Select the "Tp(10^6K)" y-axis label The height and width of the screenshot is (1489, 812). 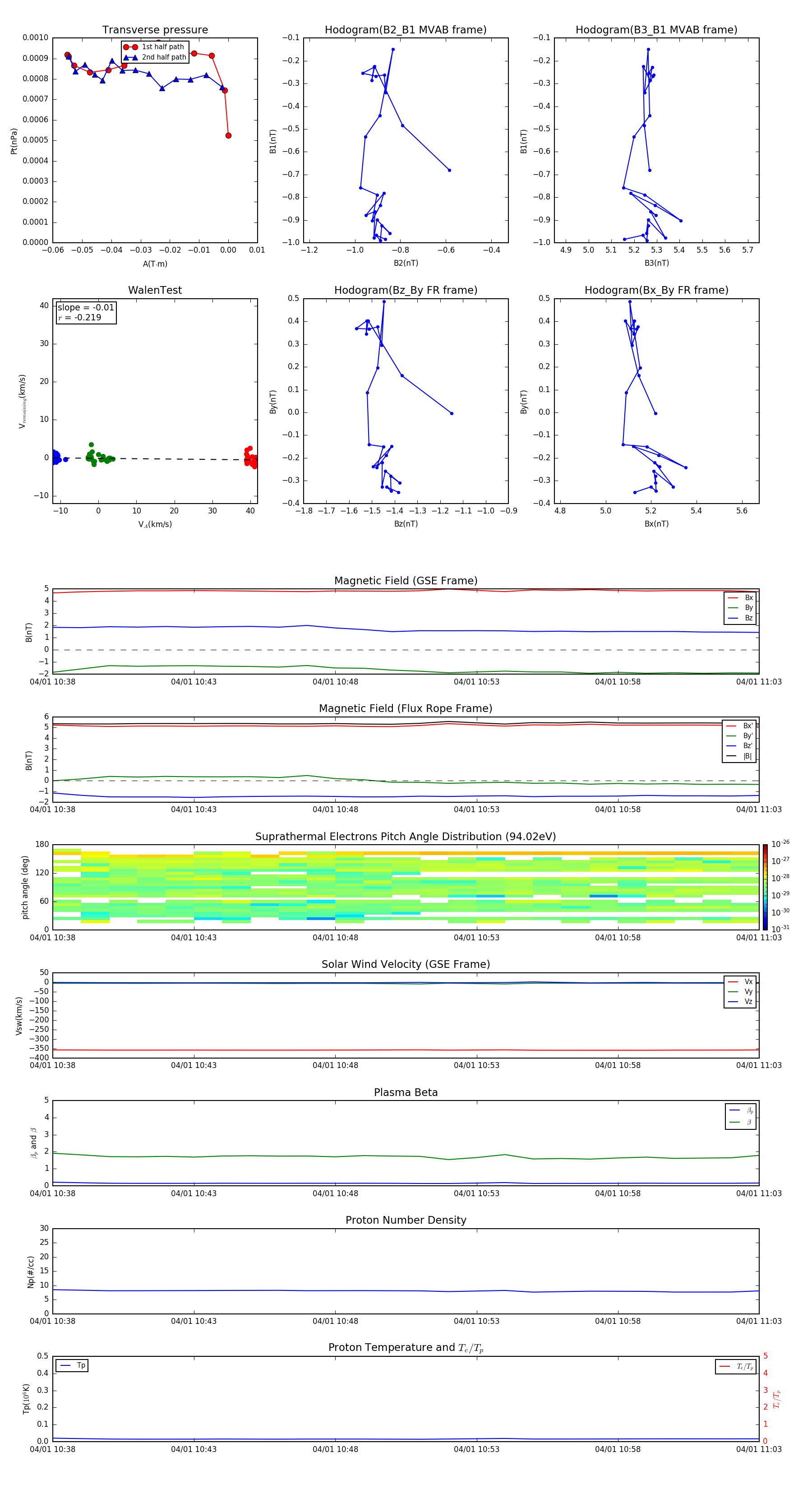pos(26,1399)
